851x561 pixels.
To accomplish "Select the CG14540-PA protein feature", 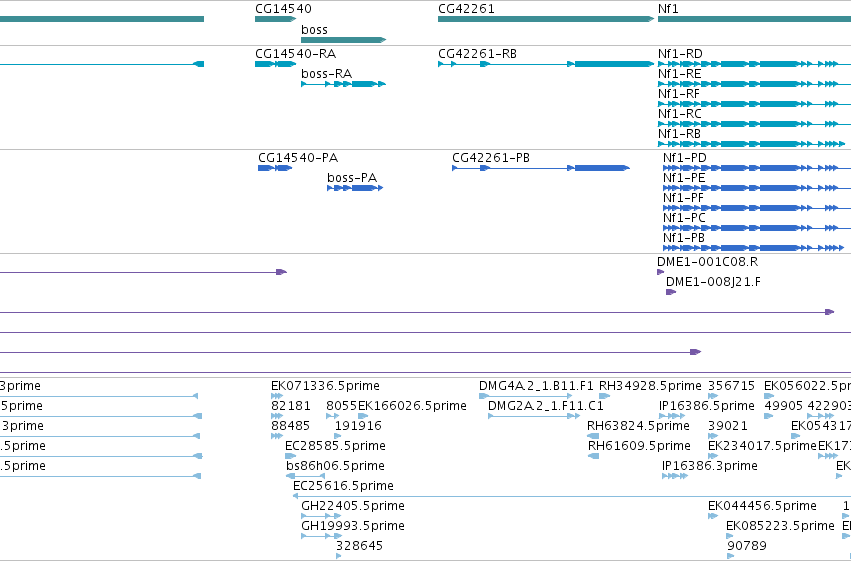I will 275,168.
